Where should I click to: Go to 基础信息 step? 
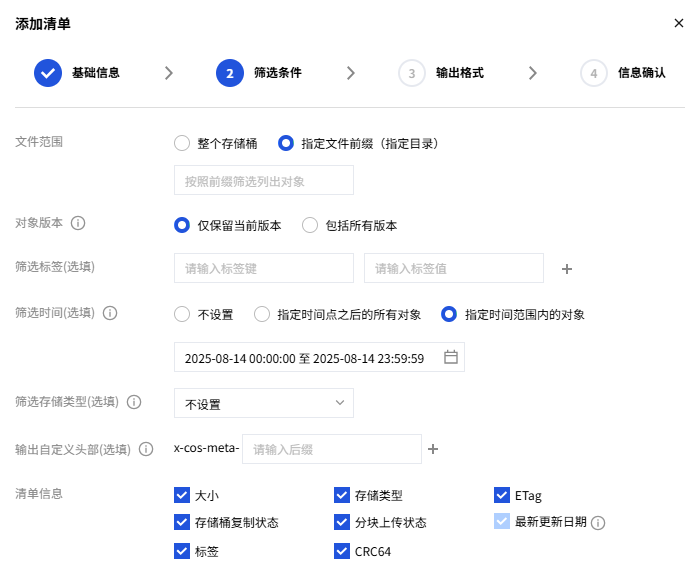(78, 73)
